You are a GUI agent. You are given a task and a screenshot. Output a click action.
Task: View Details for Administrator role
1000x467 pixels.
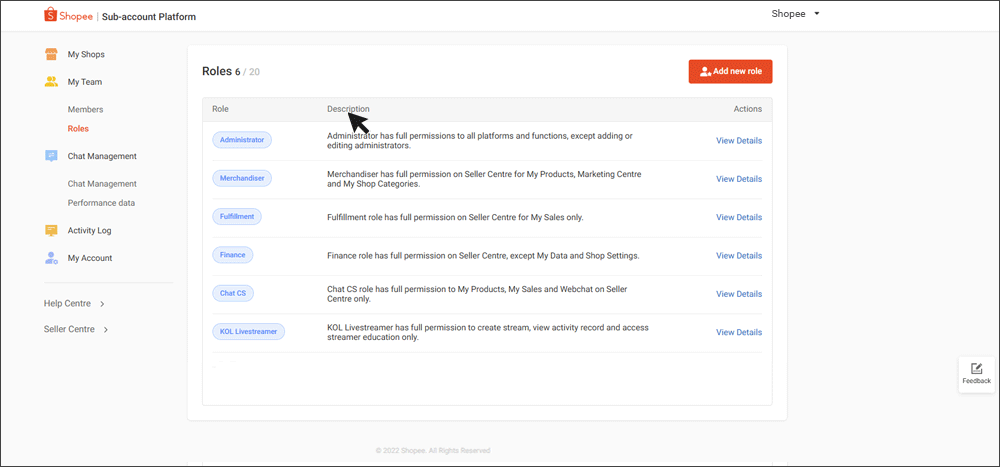(739, 141)
